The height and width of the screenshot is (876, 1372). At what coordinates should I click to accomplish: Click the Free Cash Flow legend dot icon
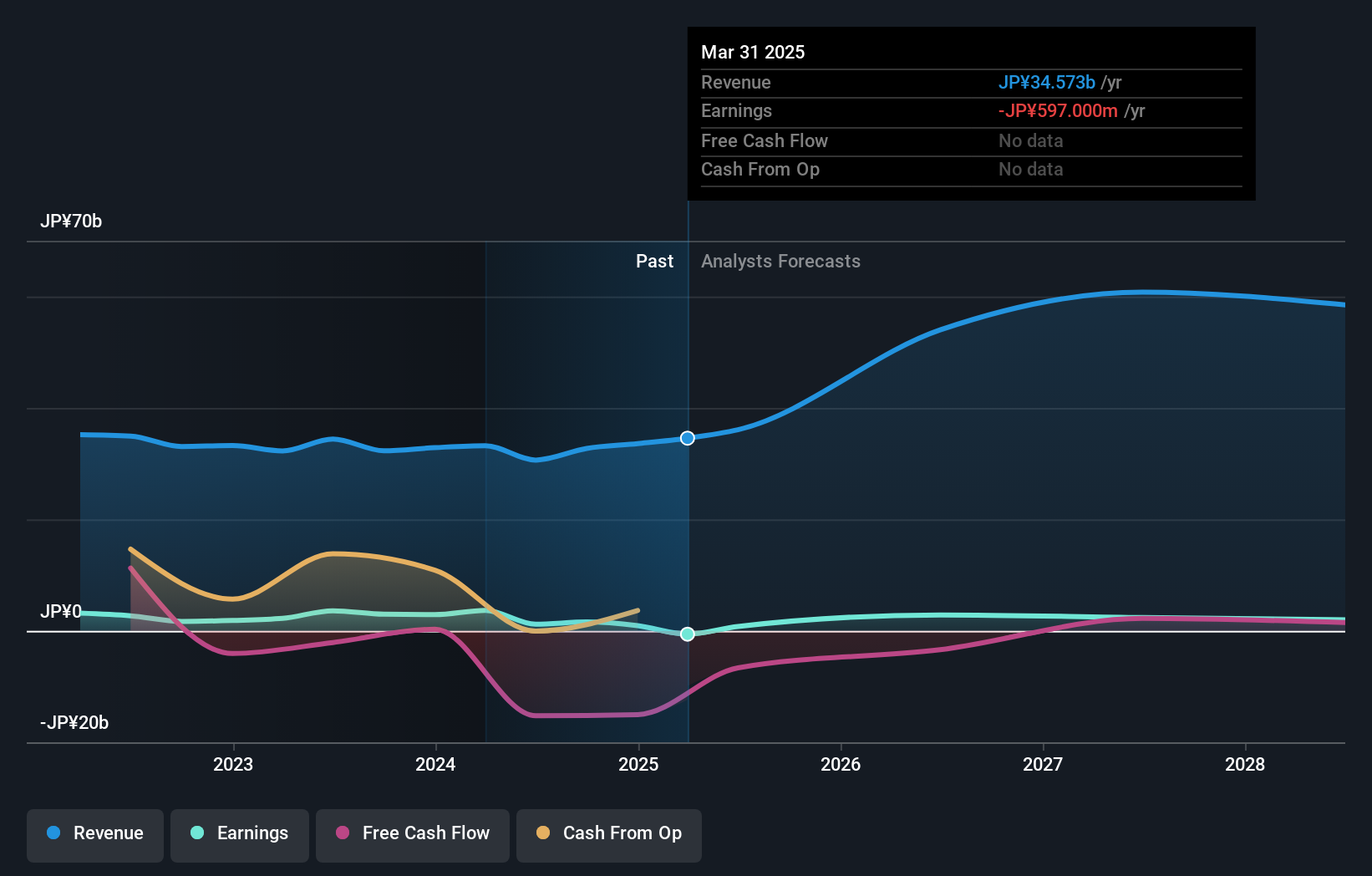point(343,833)
